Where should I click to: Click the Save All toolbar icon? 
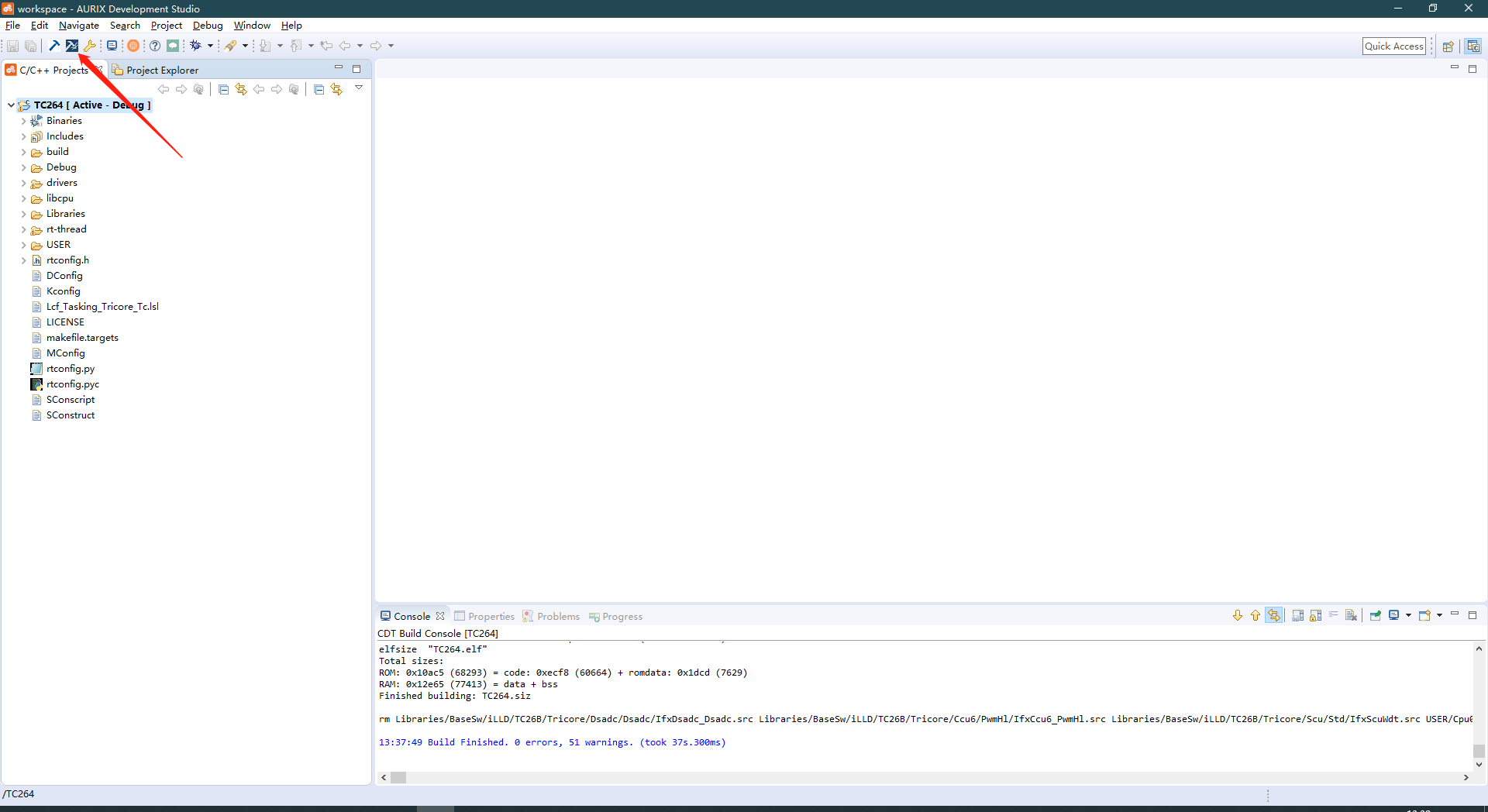coord(30,46)
